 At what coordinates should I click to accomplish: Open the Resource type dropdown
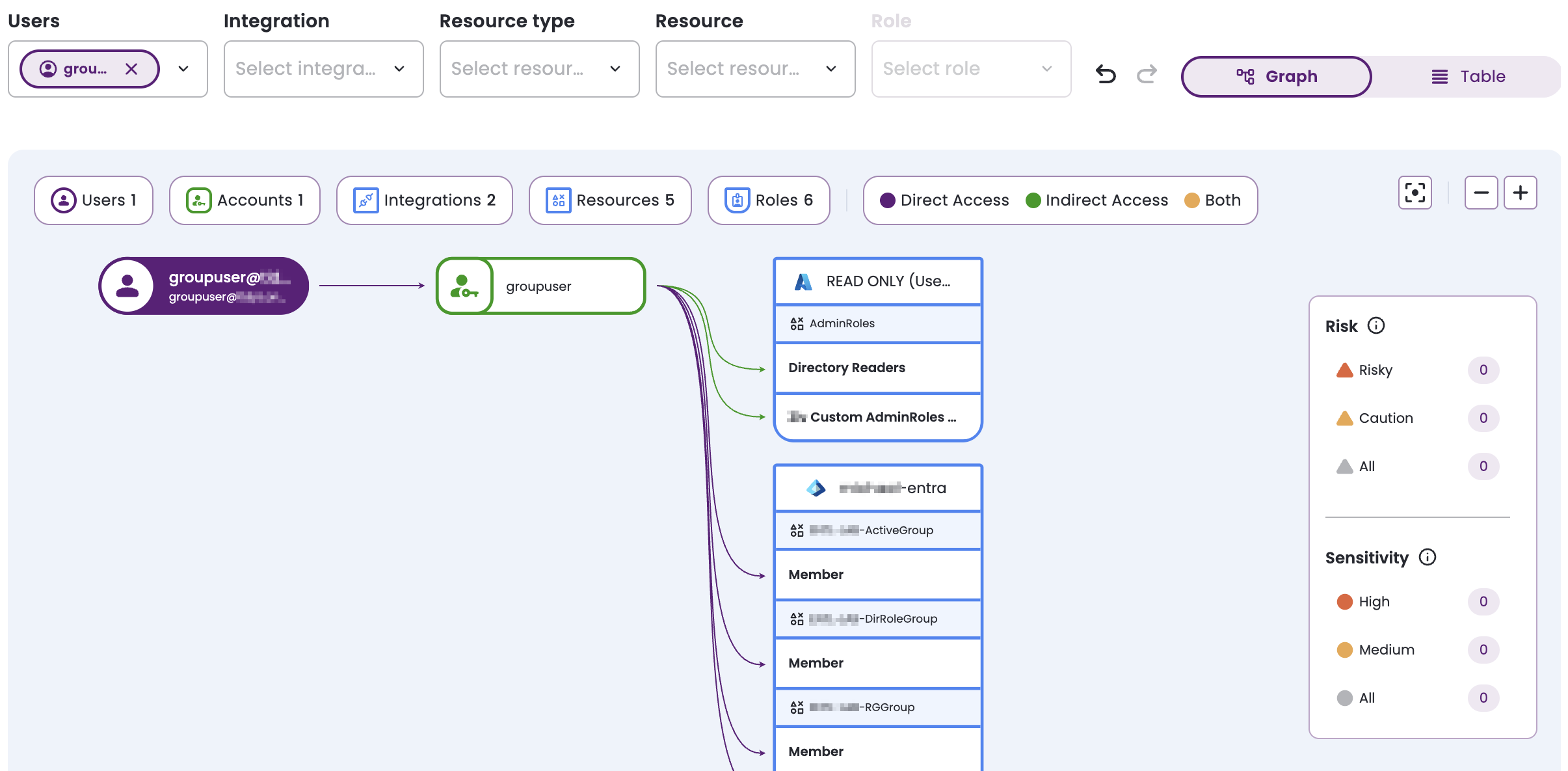[x=539, y=69]
